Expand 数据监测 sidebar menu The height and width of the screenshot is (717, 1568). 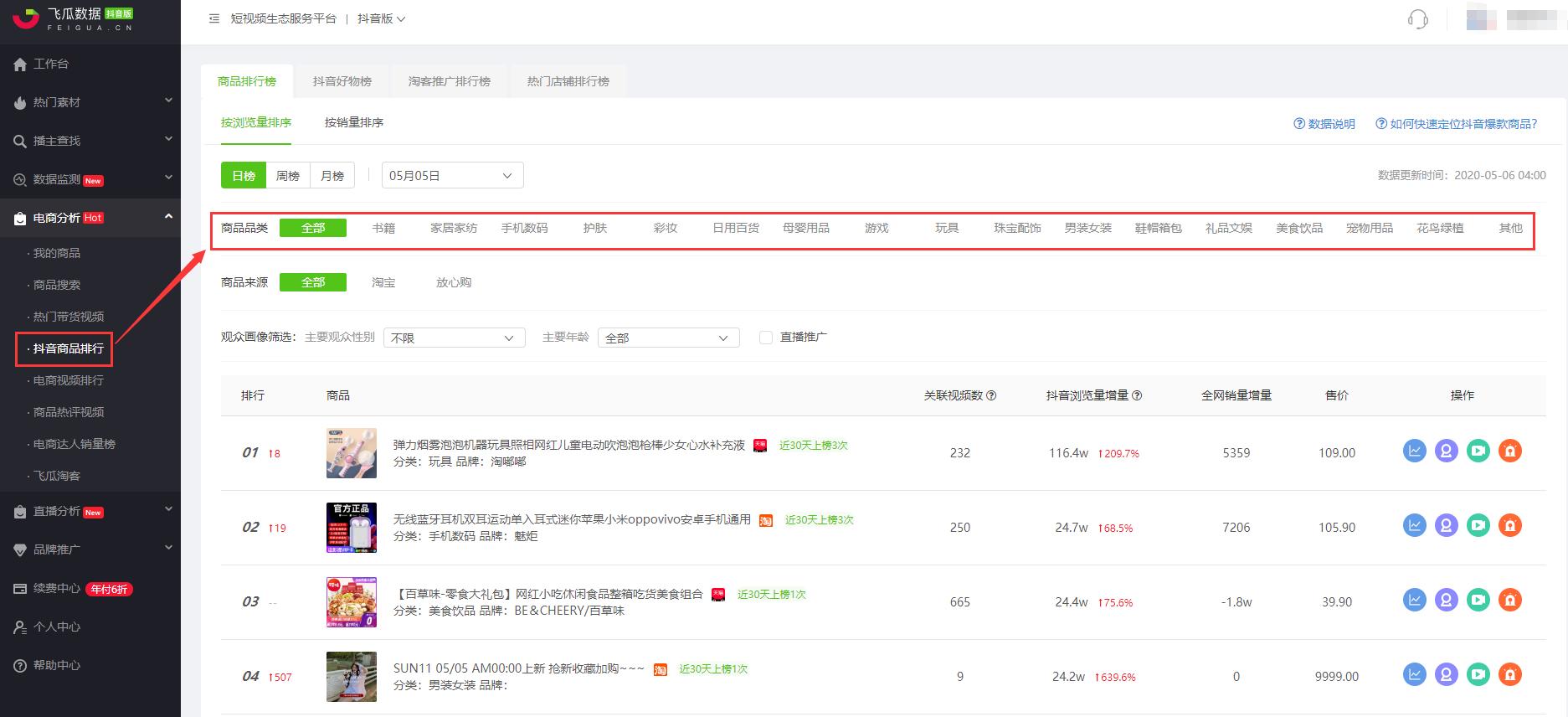click(90, 179)
